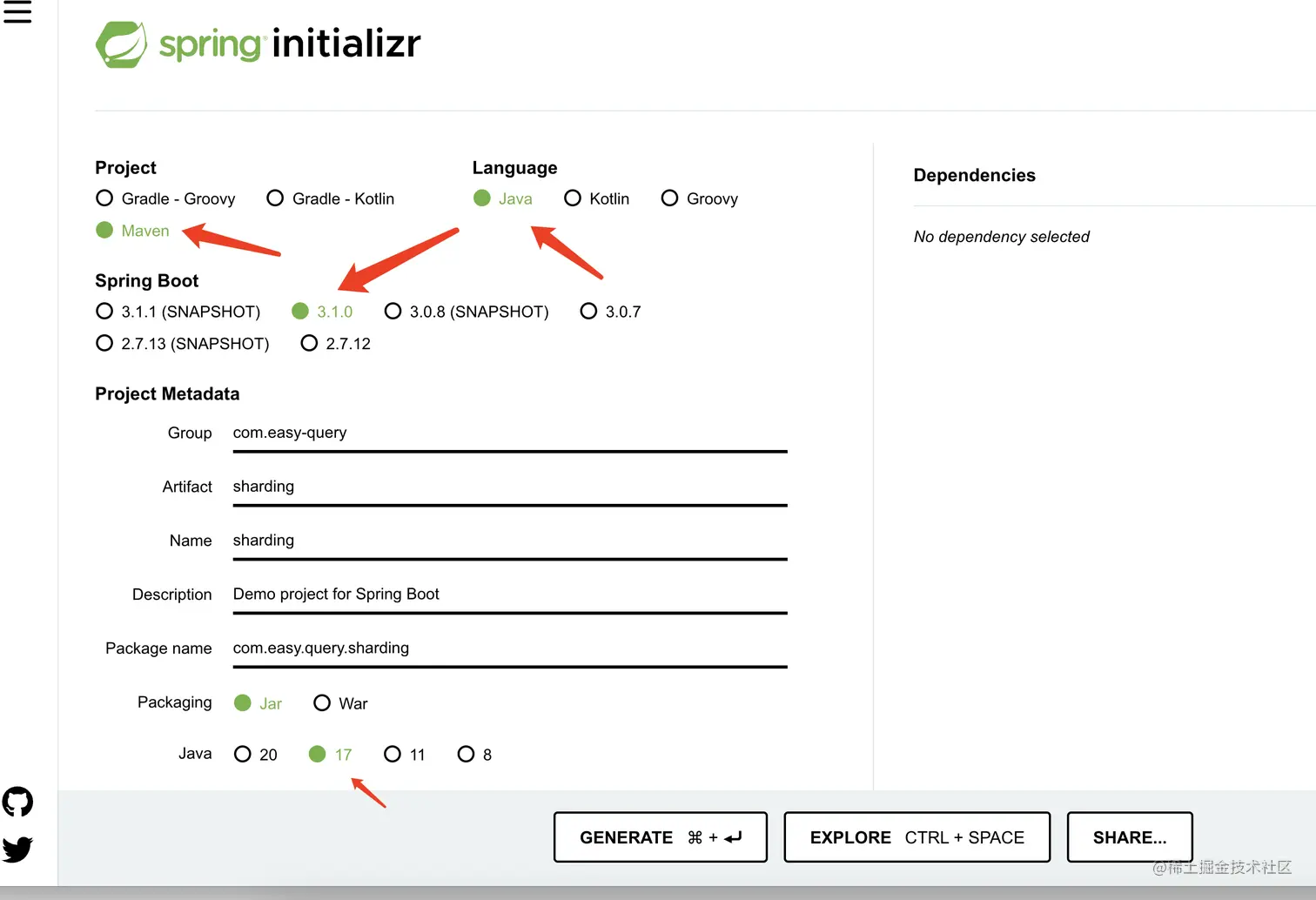The width and height of the screenshot is (1316, 900).
Task: Click the Language section heading
Action: pyautogui.click(x=515, y=168)
